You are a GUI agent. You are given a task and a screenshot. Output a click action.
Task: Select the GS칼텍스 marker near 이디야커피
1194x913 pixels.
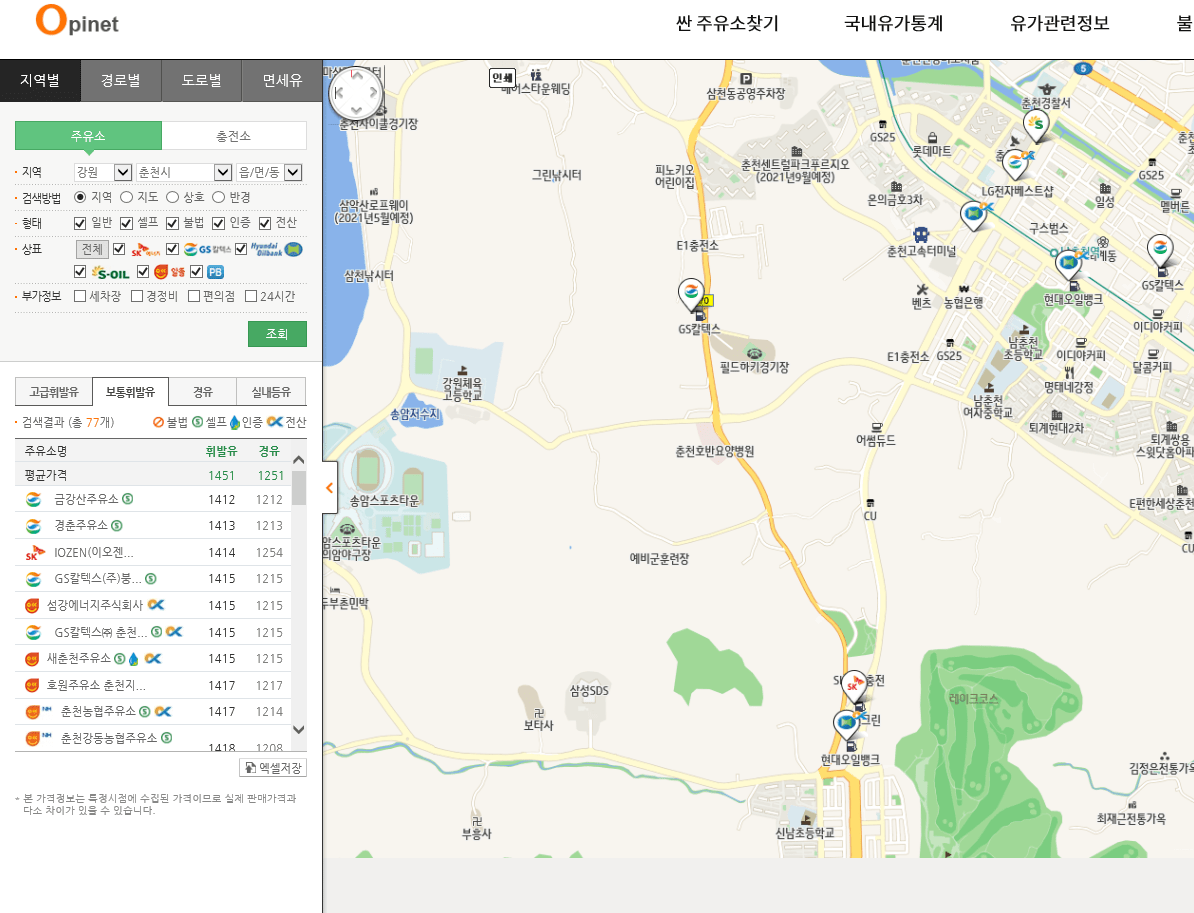[1160, 251]
